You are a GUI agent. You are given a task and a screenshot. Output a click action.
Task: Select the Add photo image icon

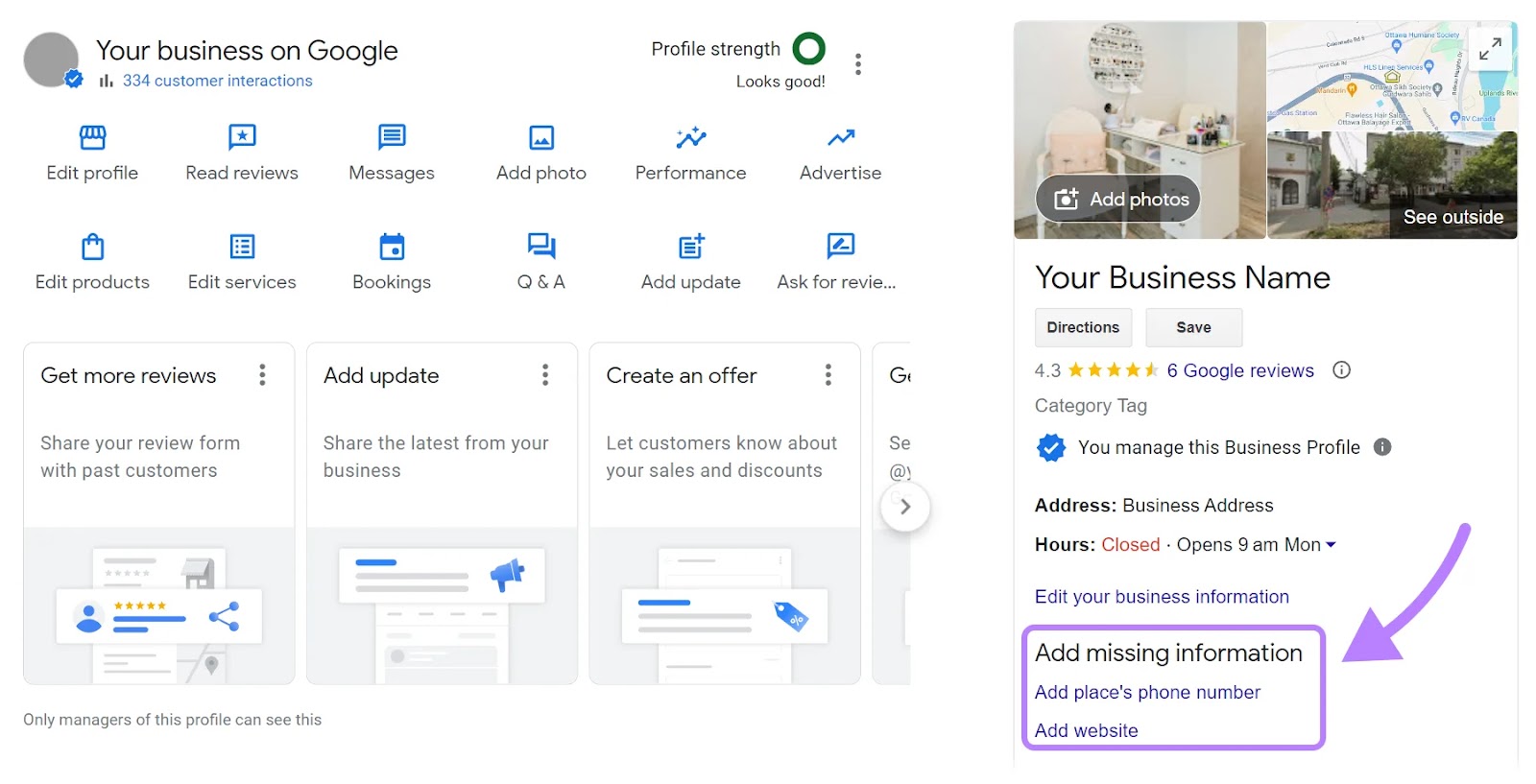click(541, 138)
